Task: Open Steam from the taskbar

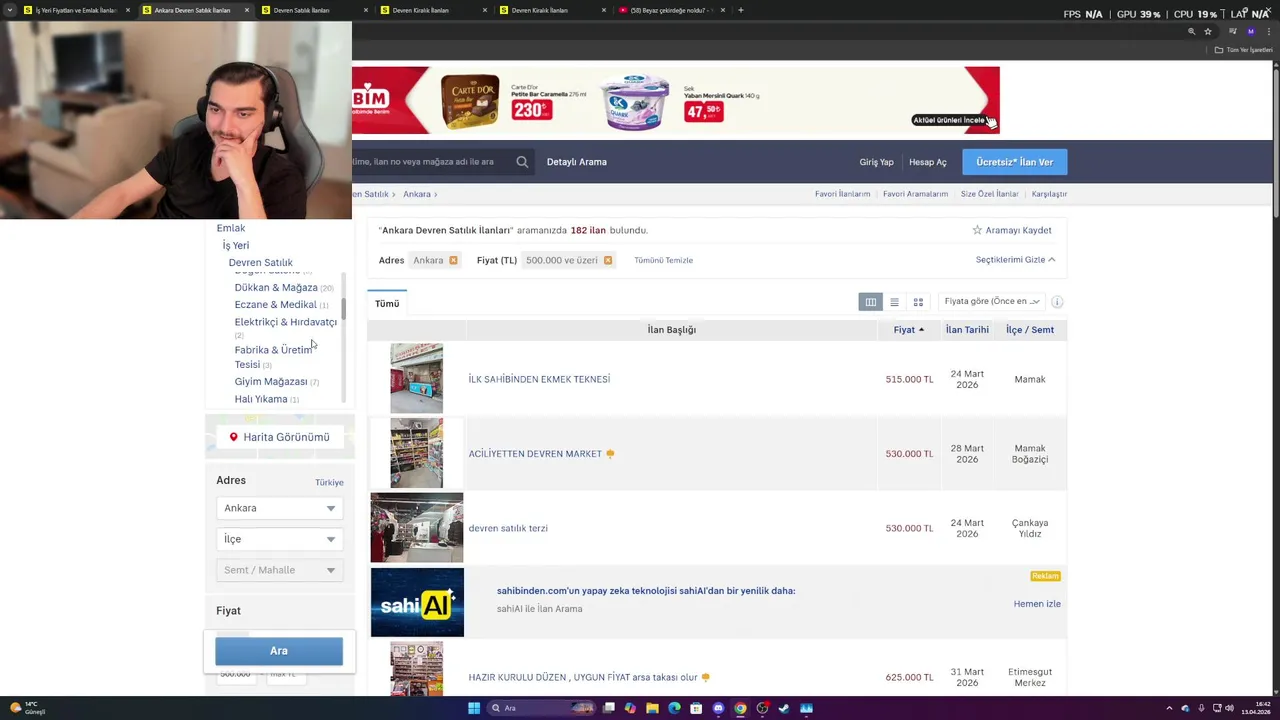Action: pyautogui.click(x=784, y=708)
